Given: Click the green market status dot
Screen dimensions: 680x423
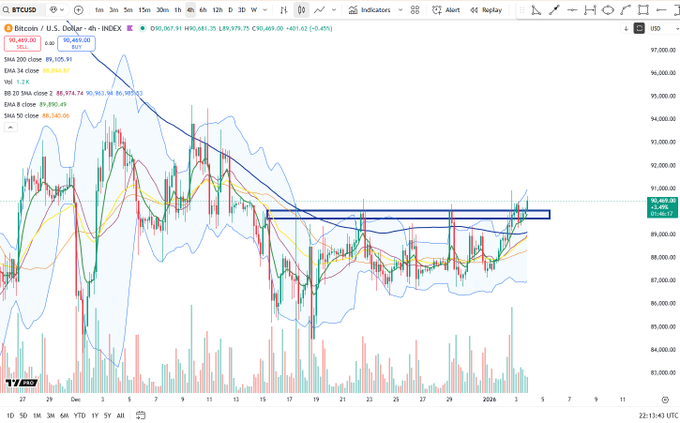Looking at the screenshot, I should [142, 28].
